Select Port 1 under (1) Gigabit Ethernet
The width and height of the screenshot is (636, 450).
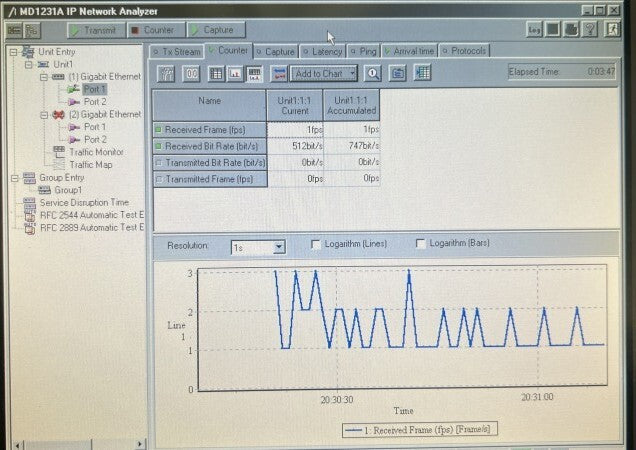95,89
